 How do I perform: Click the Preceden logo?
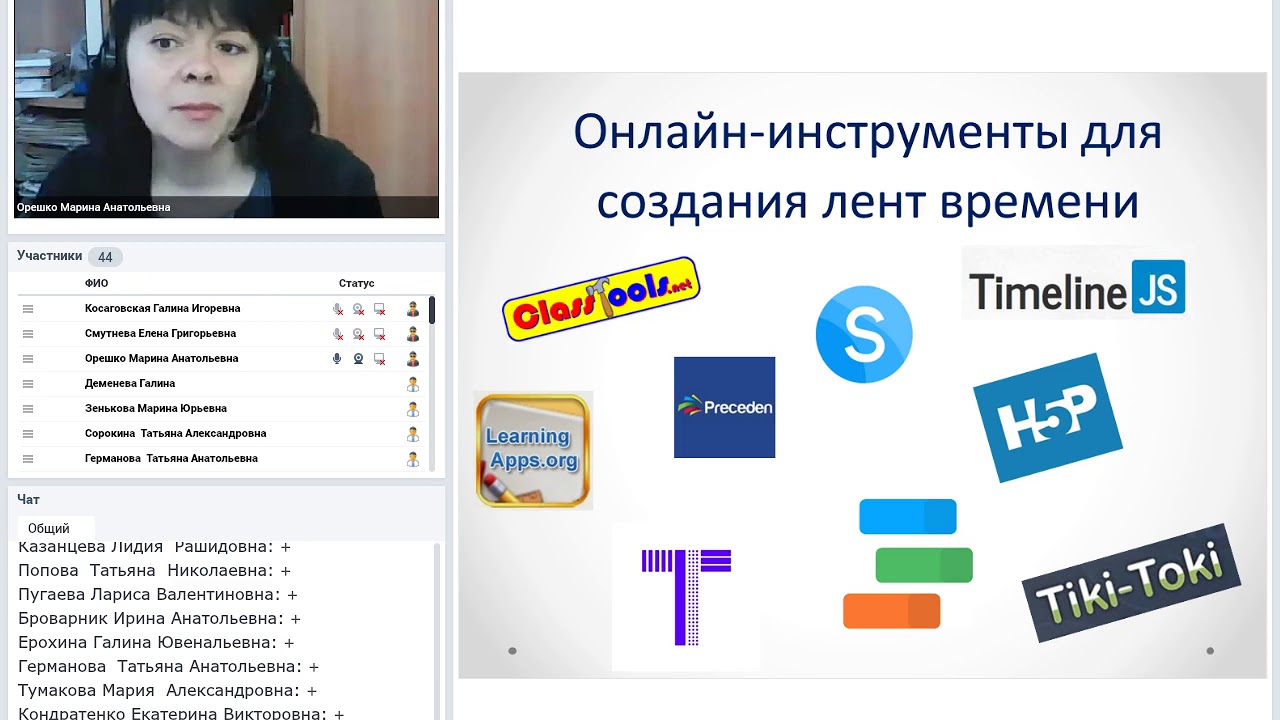724,407
